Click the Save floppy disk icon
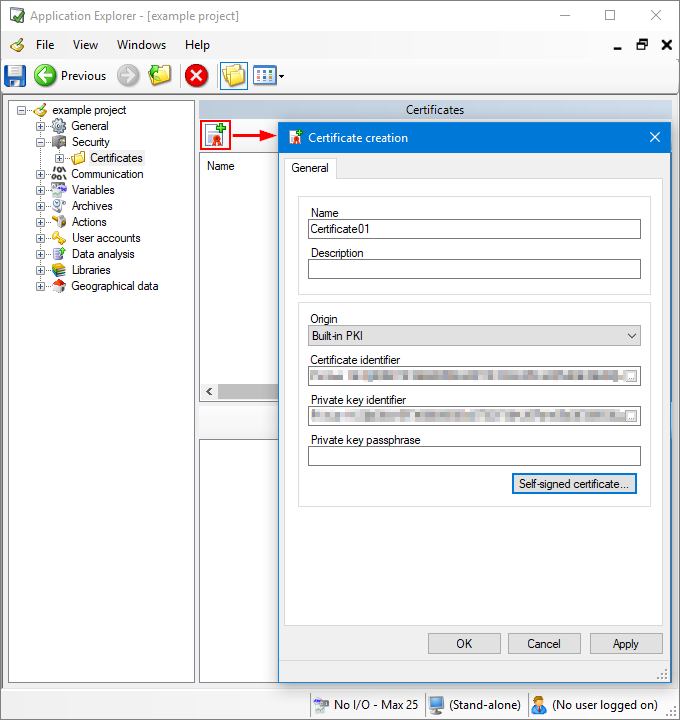Viewport: 680px width, 720px height. coord(16,75)
